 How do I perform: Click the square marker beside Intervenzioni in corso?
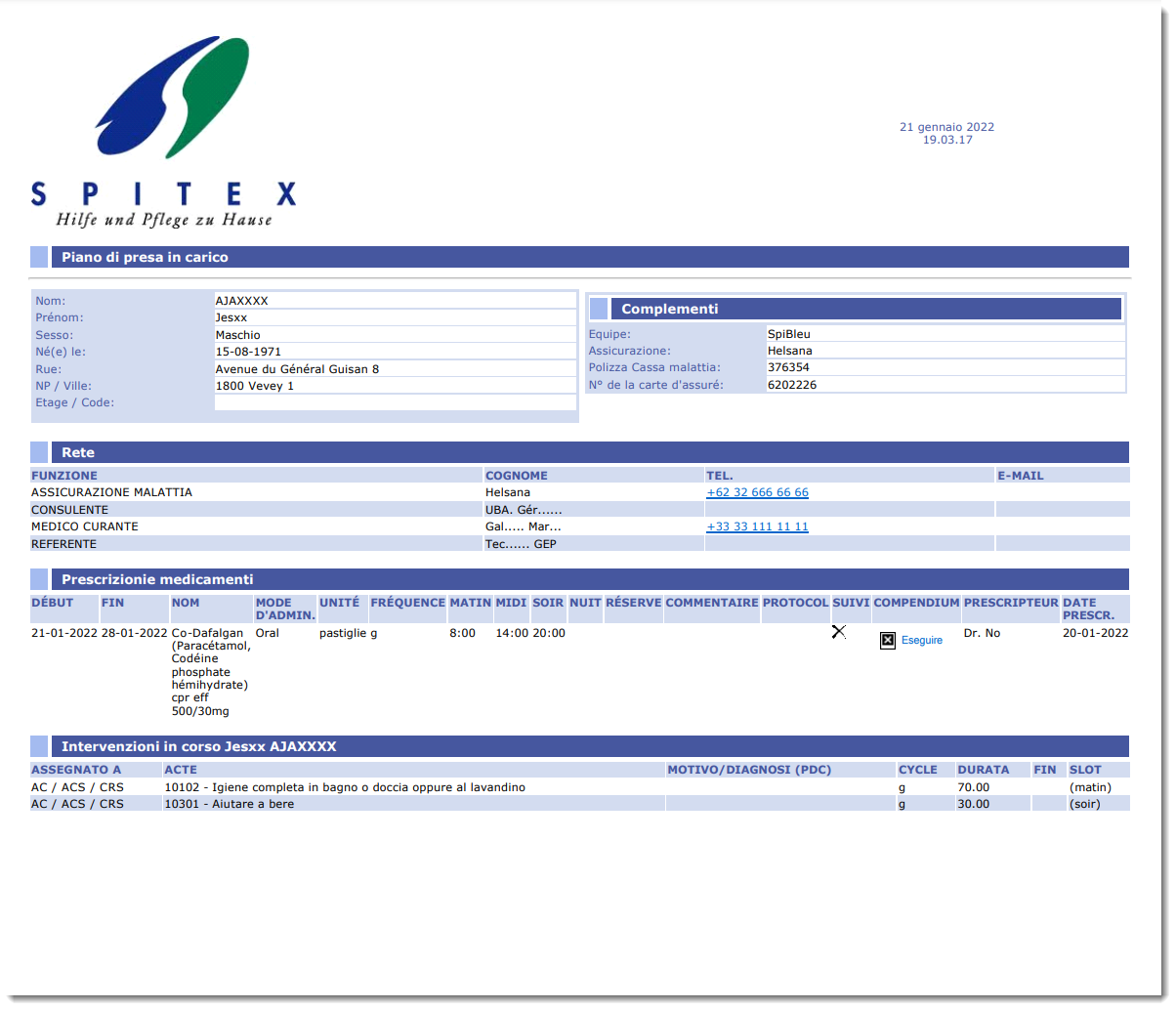(x=39, y=746)
